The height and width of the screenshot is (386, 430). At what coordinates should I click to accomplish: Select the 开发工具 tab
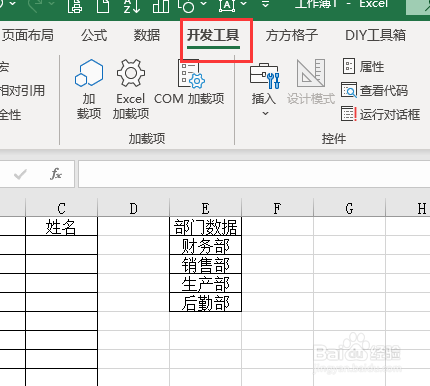point(213,35)
